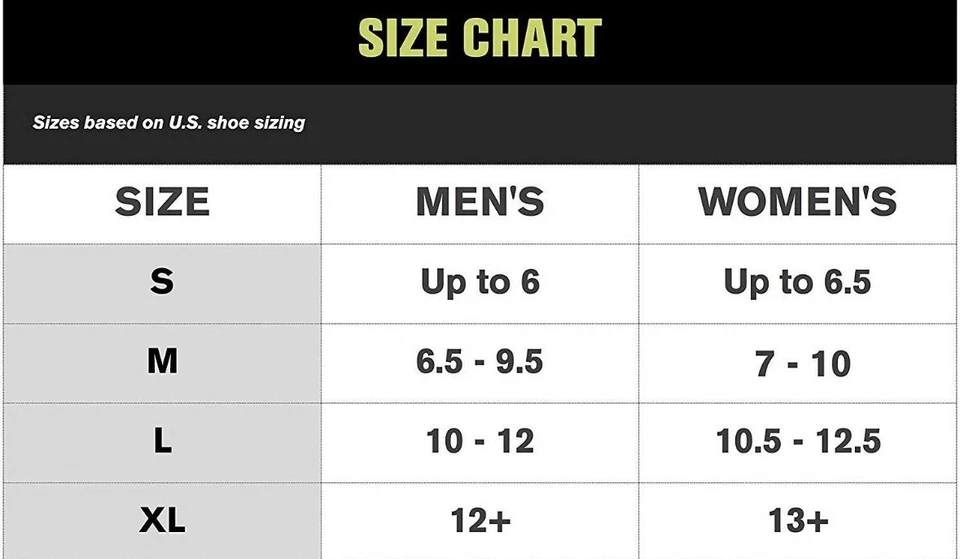Select the WOMEN'S column header

[797, 203]
